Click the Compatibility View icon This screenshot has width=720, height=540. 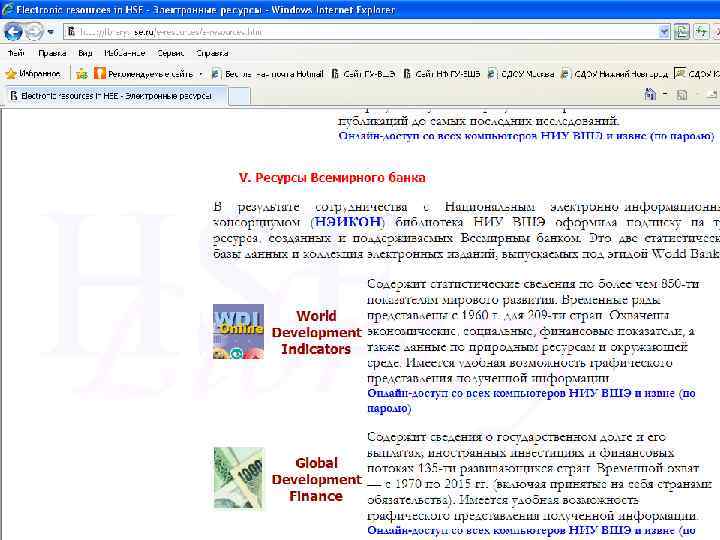click(x=681, y=32)
